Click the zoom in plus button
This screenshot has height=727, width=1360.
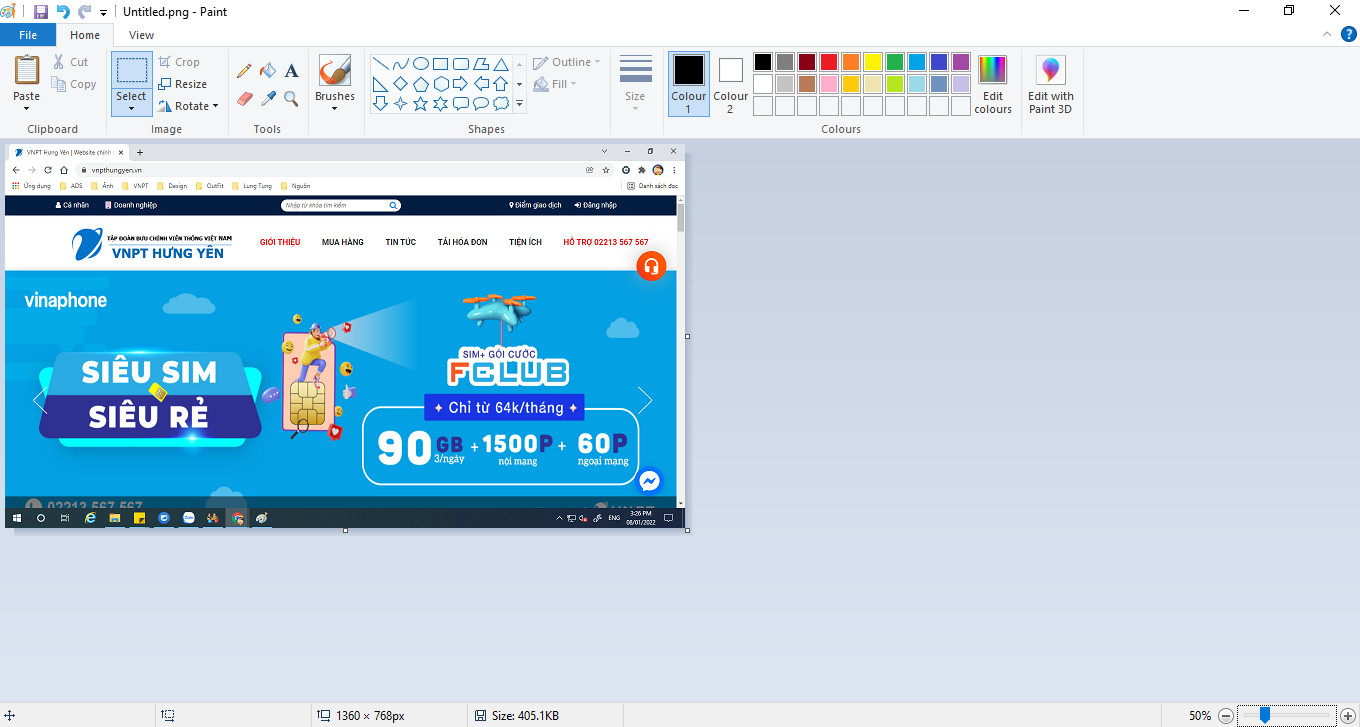(1347, 715)
